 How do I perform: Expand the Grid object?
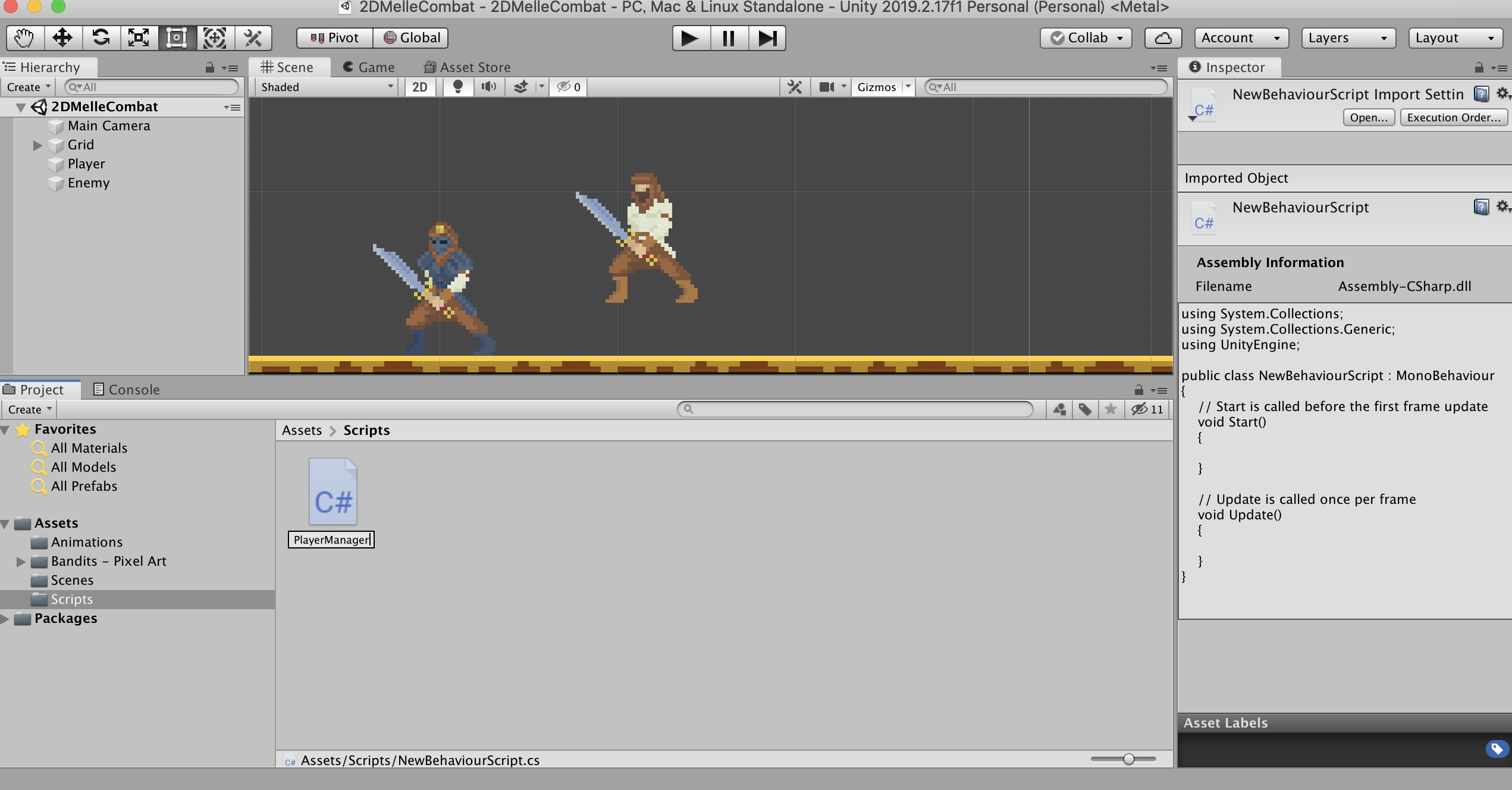point(37,145)
